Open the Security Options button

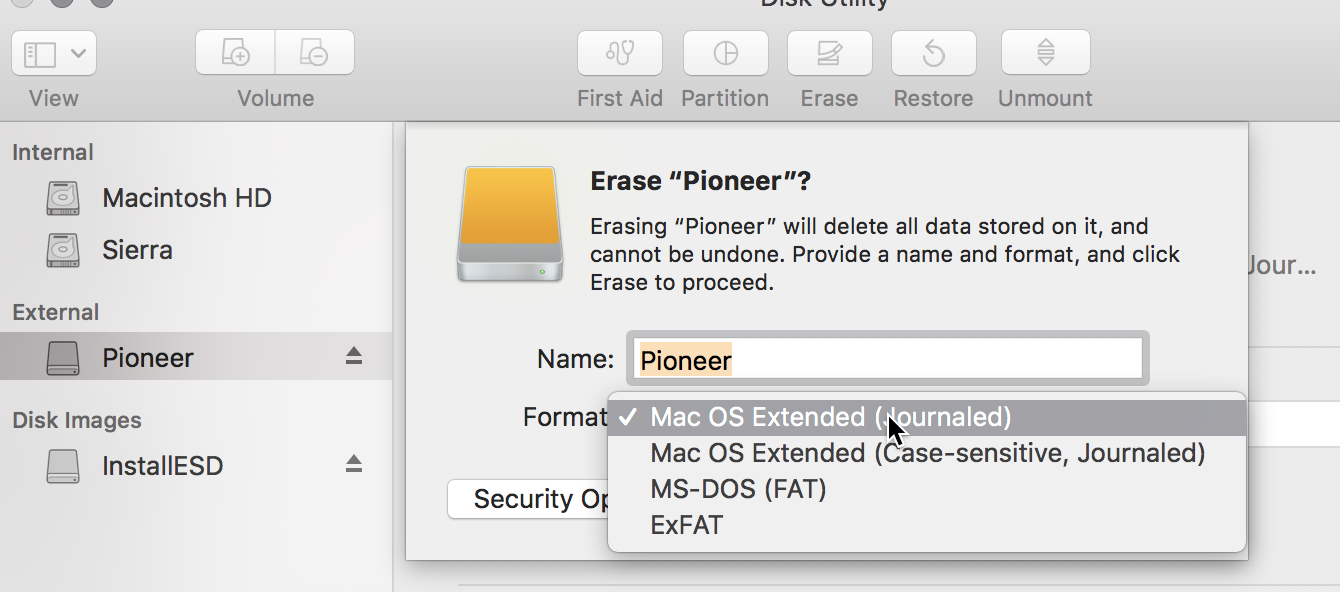[528, 499]
